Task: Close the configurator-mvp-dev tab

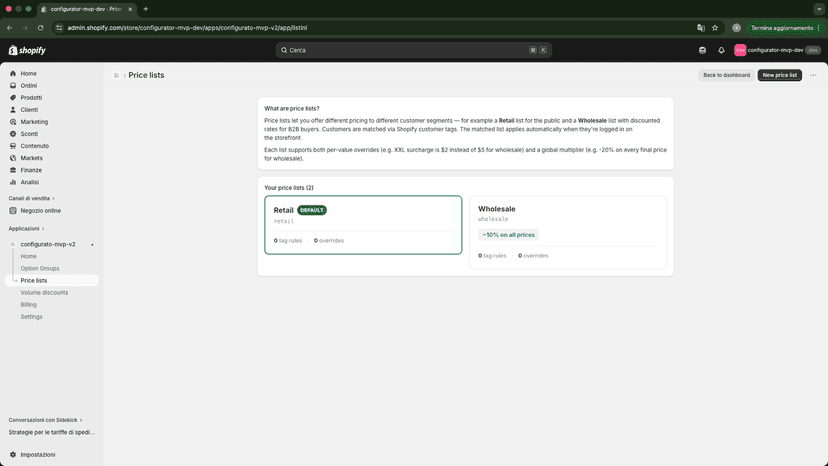Action: tap(130, 9)
